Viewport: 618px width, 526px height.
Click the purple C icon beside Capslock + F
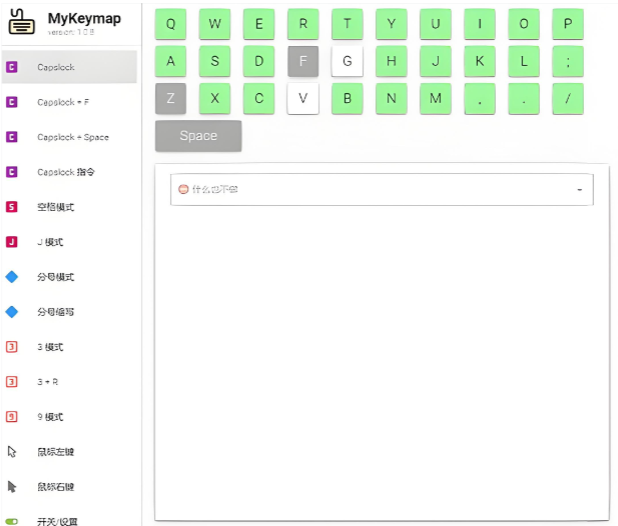[x=12, y=102]
